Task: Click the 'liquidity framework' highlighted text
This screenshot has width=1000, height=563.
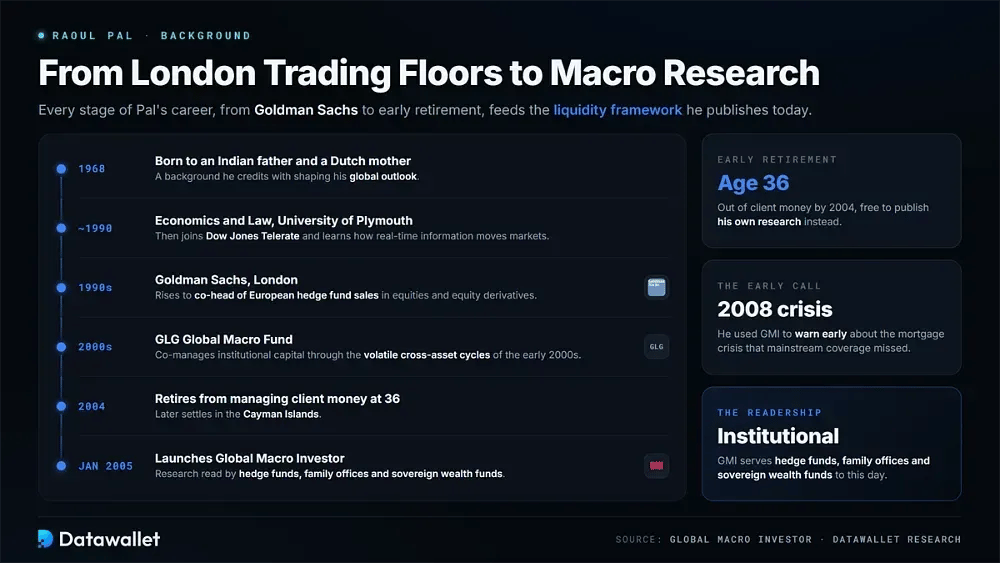Action: coord(617,110)
